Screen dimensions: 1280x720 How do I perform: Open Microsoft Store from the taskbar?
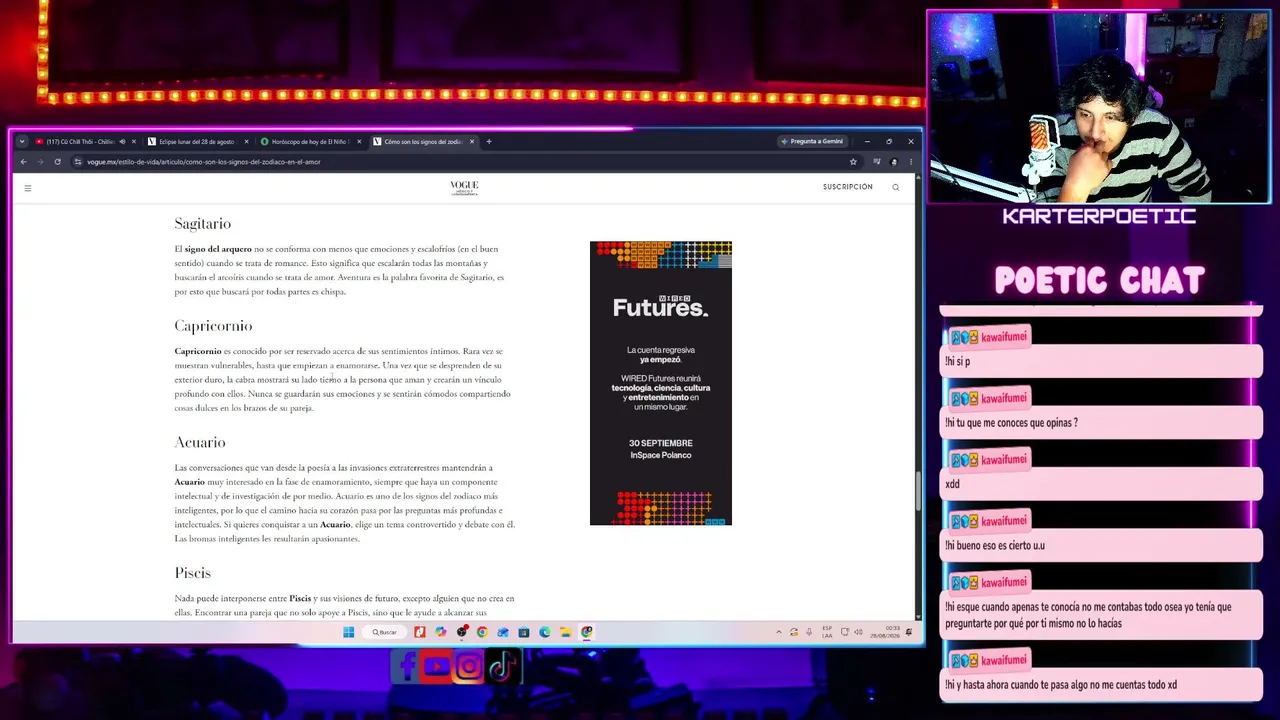click(524, 632)
